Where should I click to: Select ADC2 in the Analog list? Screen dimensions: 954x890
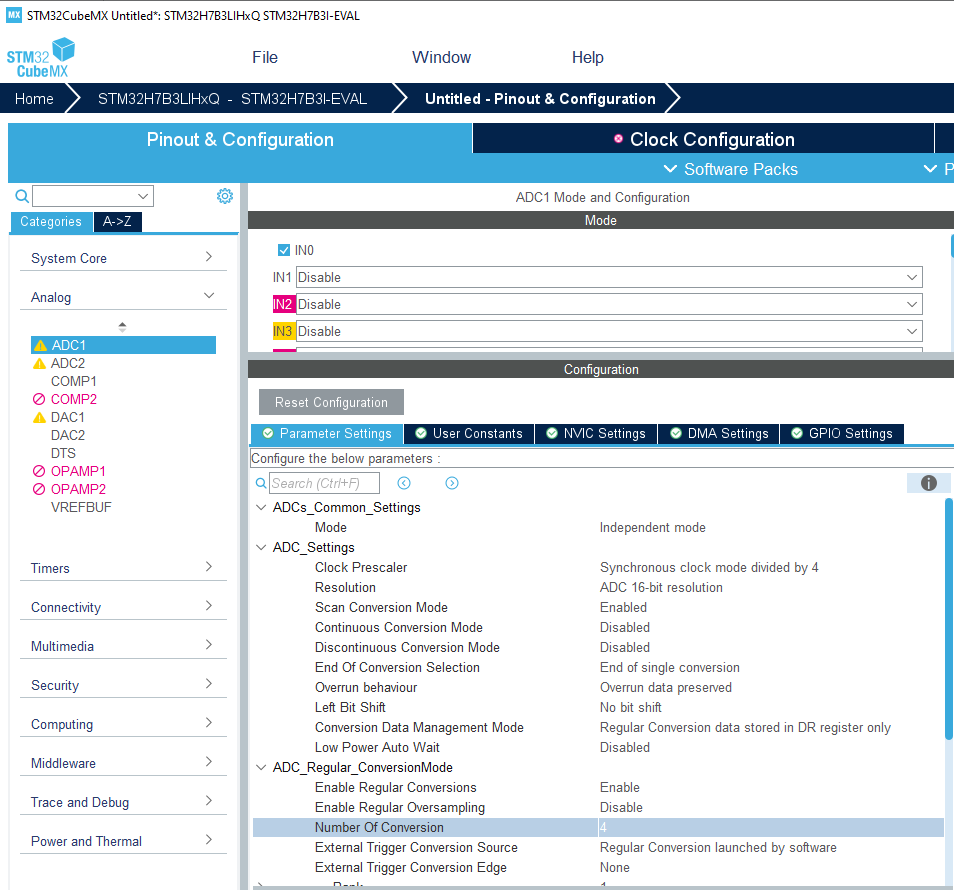pos(68,363)
